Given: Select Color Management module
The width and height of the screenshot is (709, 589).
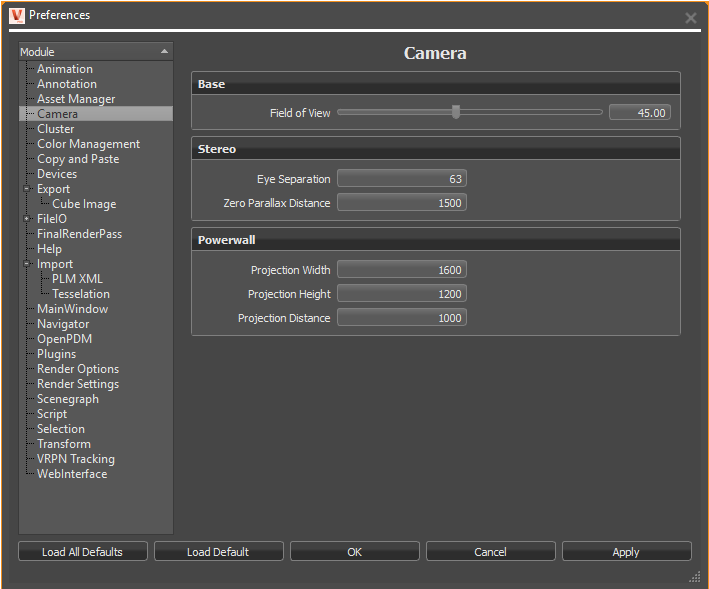Looking at the screenshot, I should 89,144.
